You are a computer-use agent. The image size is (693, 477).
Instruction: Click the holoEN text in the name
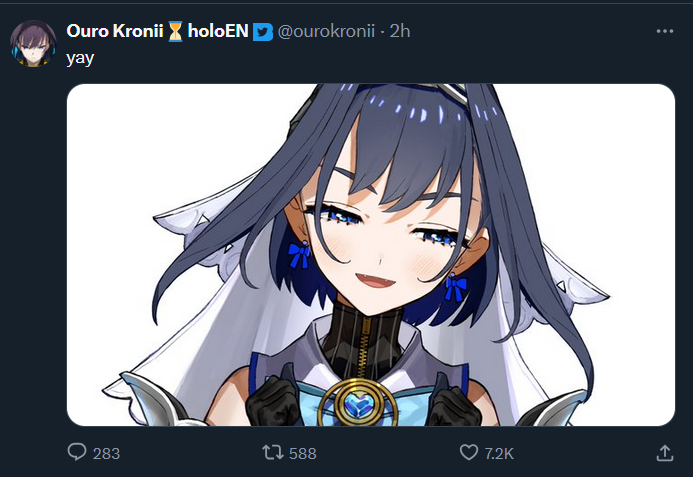(218, 31)
